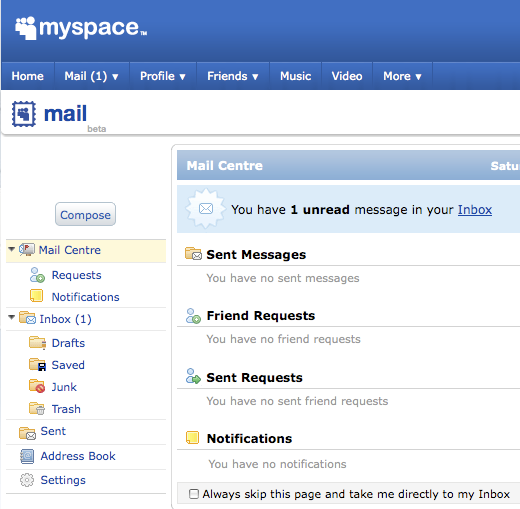Click the Sent folder icon in sidebar
This screenshot has height=509, width=520.
pyautogui.click(x=27, y=433)
